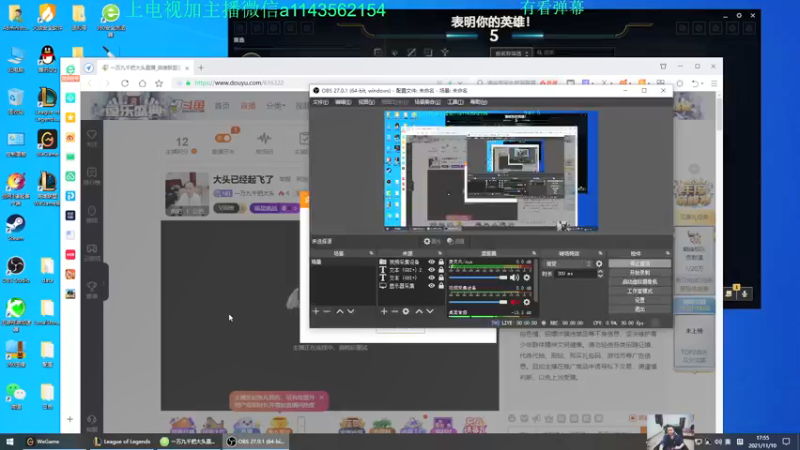Image resolution: width=800 pixels, height=450 pixels.
Task: Undock the sources panel
Action: (x=440, y=254)
